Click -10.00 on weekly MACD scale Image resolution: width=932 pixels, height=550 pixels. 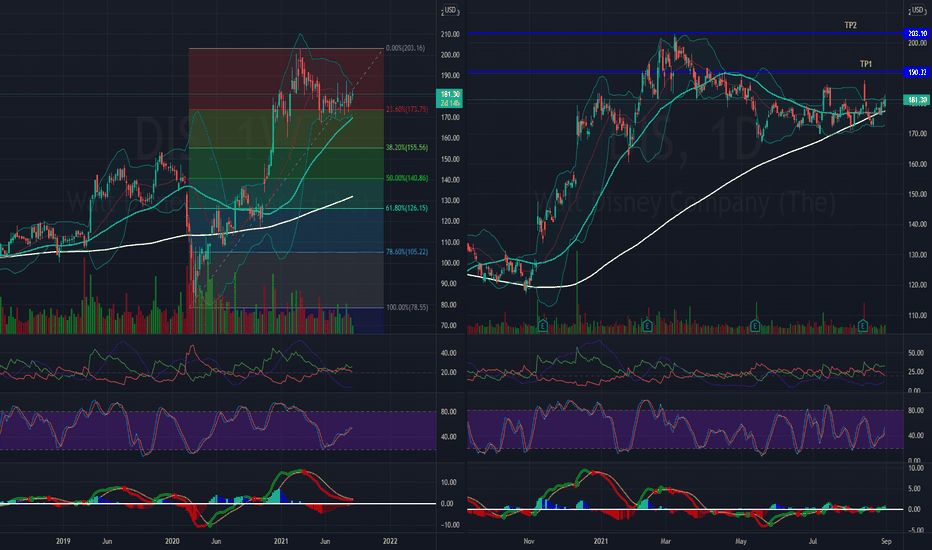coord(449,525)
